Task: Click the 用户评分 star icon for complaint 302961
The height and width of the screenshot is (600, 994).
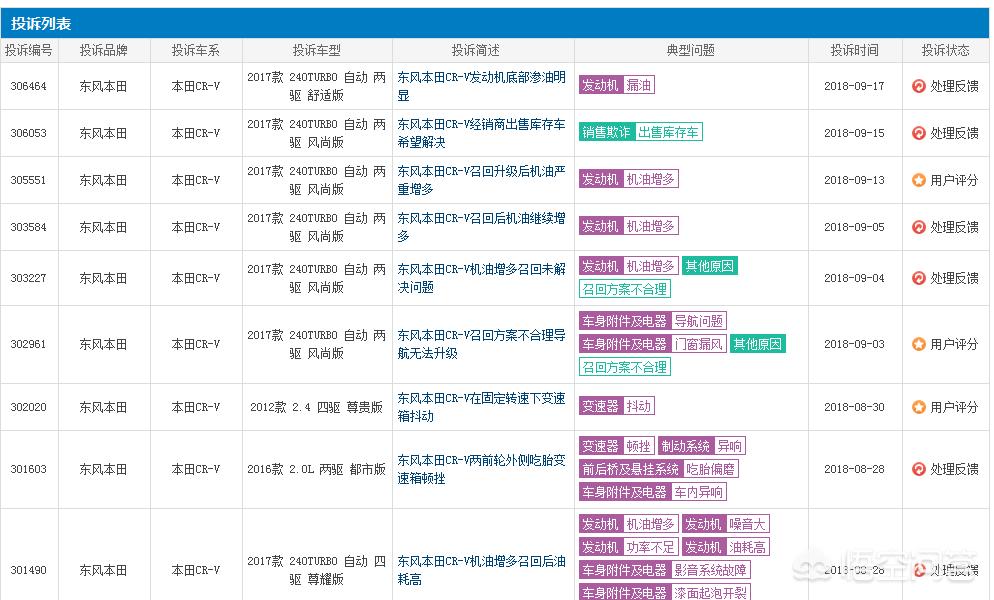Action: (x=919, y=344)
